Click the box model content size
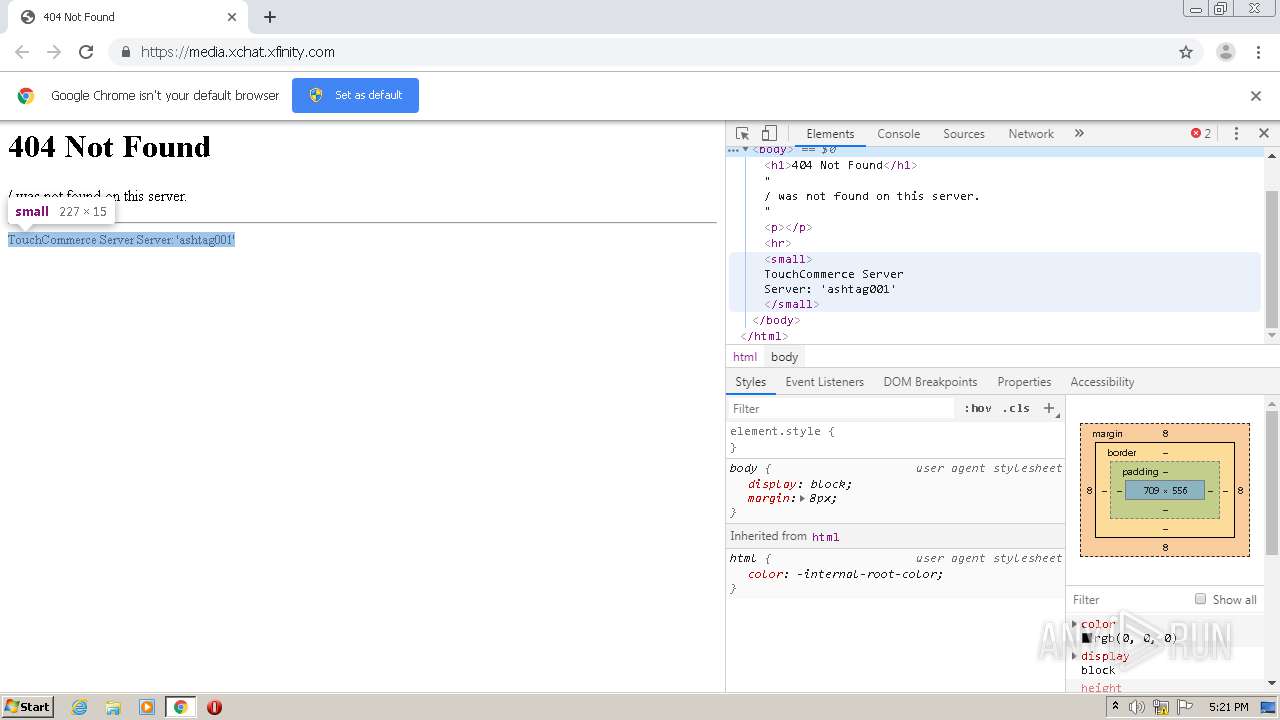The height and width of the screenshot is (720, 1280). tap(1165, 491)
